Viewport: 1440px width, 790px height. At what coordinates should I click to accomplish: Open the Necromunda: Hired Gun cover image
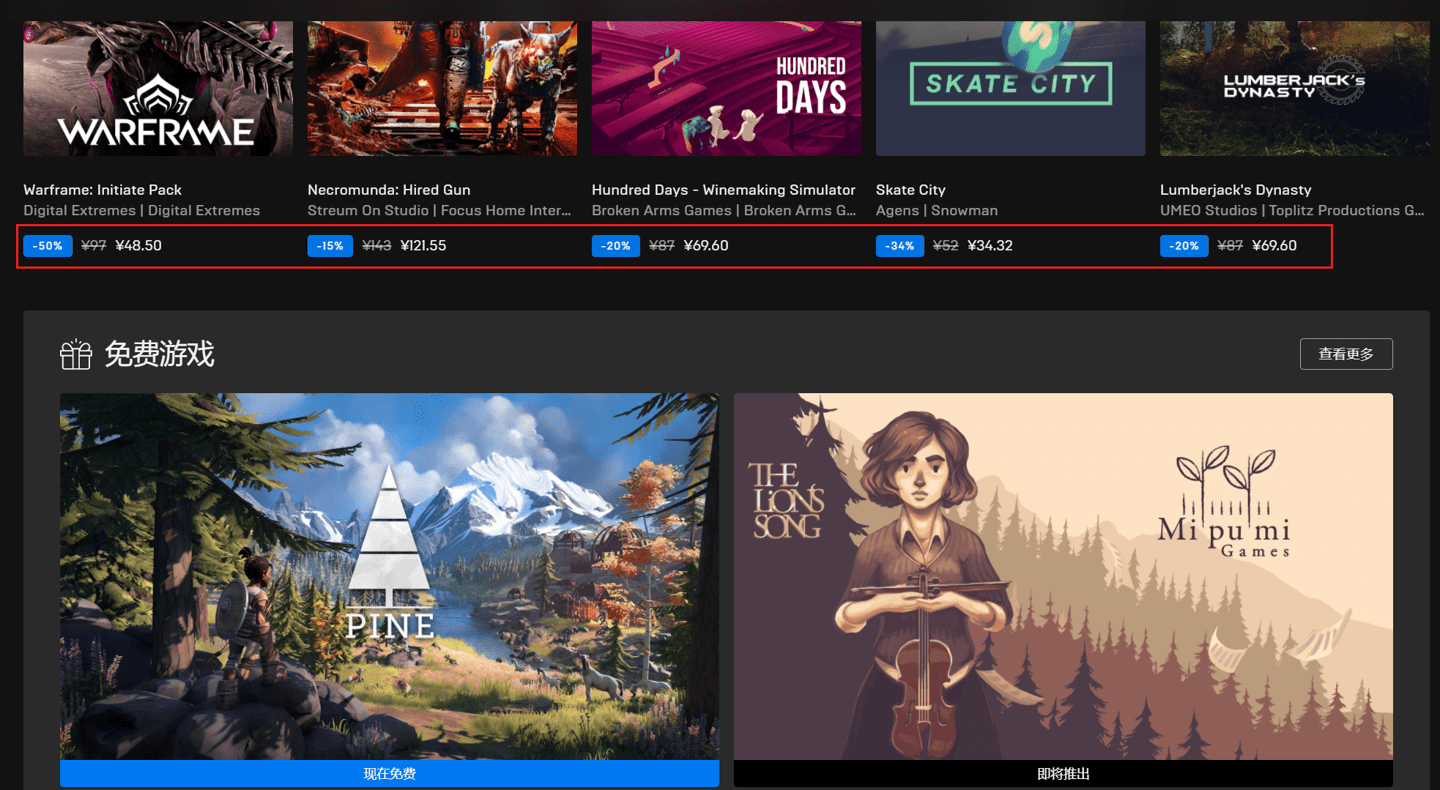point(442,88)
